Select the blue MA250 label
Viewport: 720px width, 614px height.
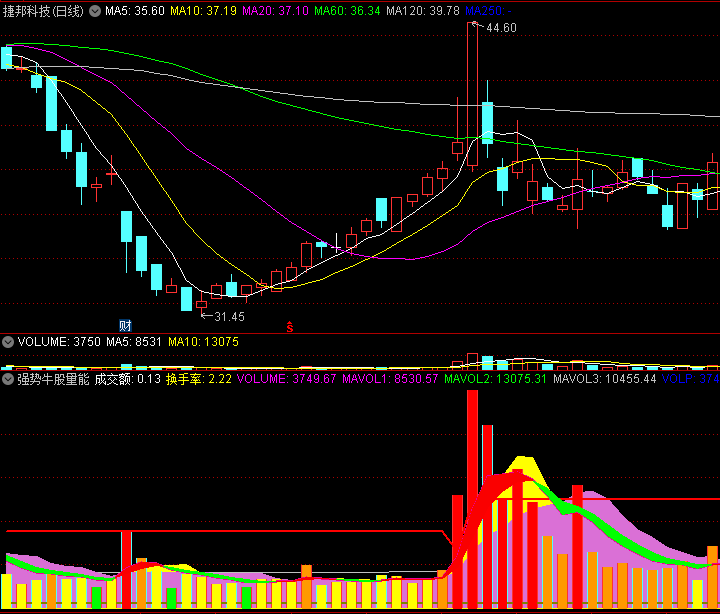[488, 11]
